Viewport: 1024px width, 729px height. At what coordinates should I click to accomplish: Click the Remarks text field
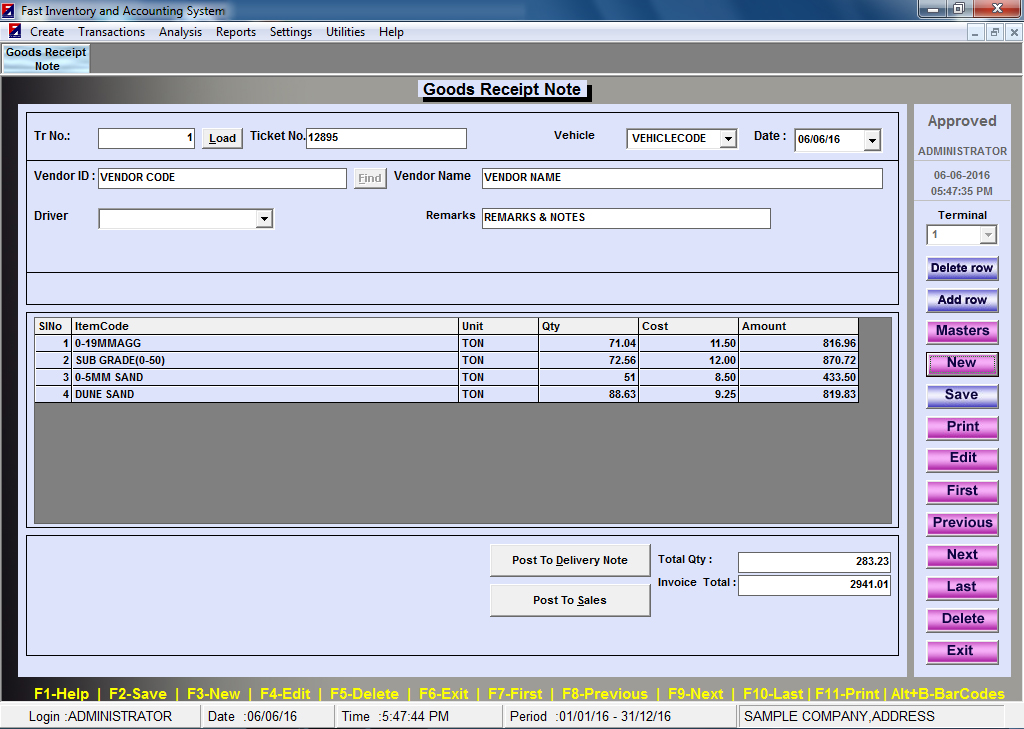pyautogui.click(x=625, y=218)
